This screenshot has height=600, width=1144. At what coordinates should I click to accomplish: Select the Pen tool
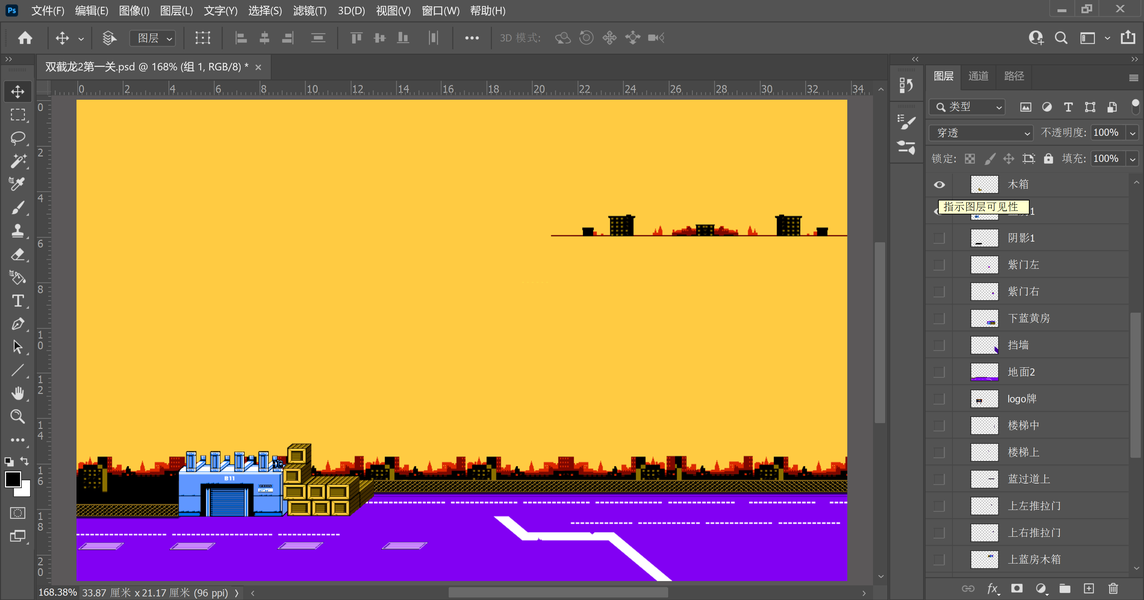(x=18, y=324)
